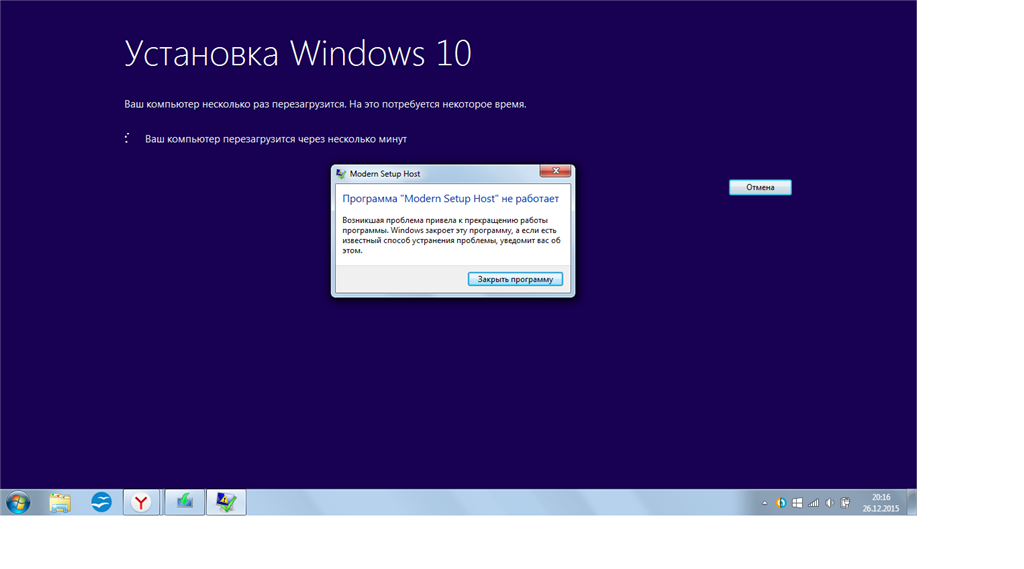Open the Get Windows 10 tray icon
1024x569 pixels.
click(797, 503)
